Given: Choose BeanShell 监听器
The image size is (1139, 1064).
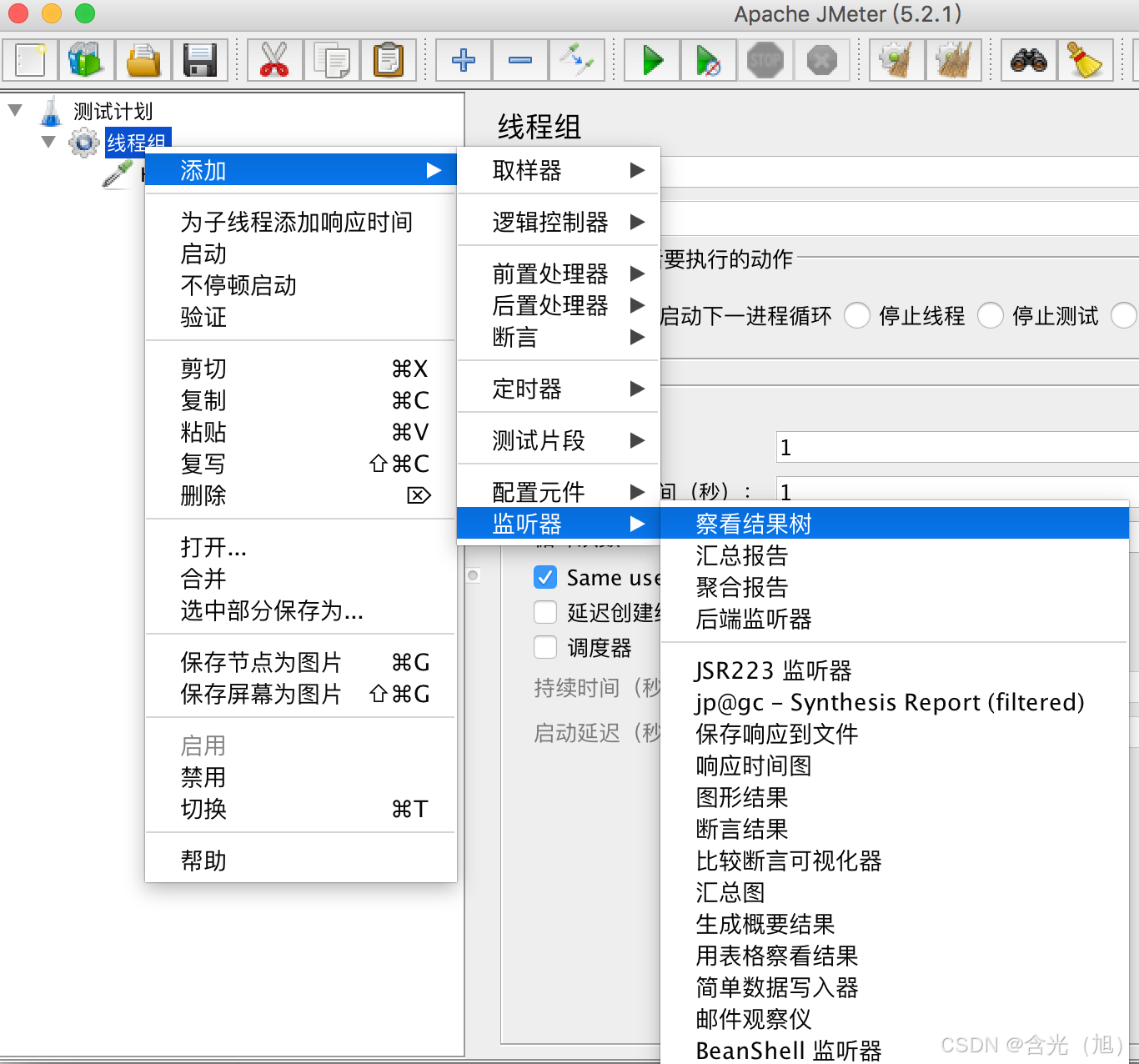Looking at the screenshot, I should click(x=895, y=1051).
